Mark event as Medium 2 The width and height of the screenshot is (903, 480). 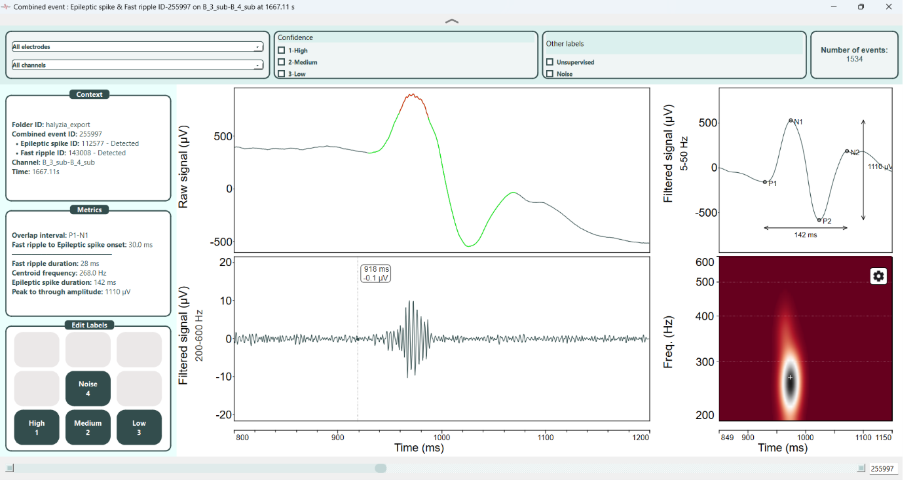88,428
